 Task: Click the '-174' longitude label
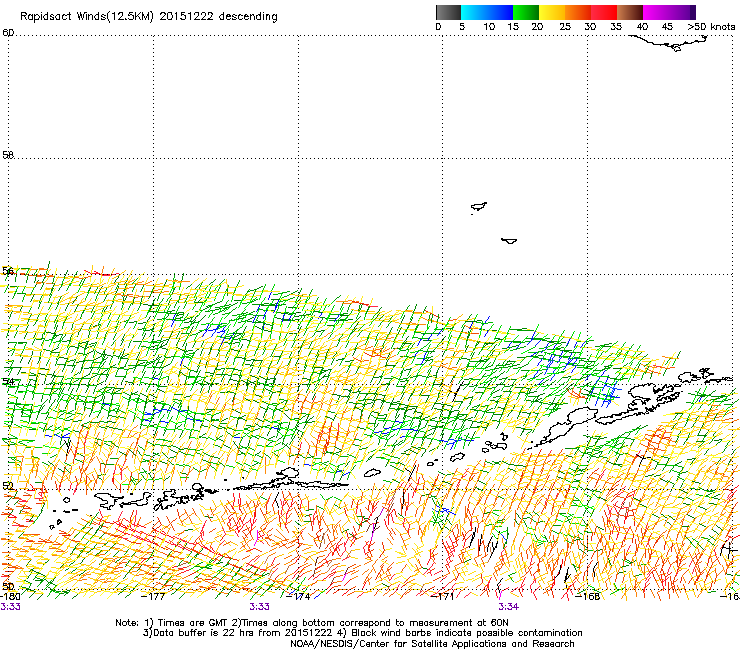[x=298, y=597]
